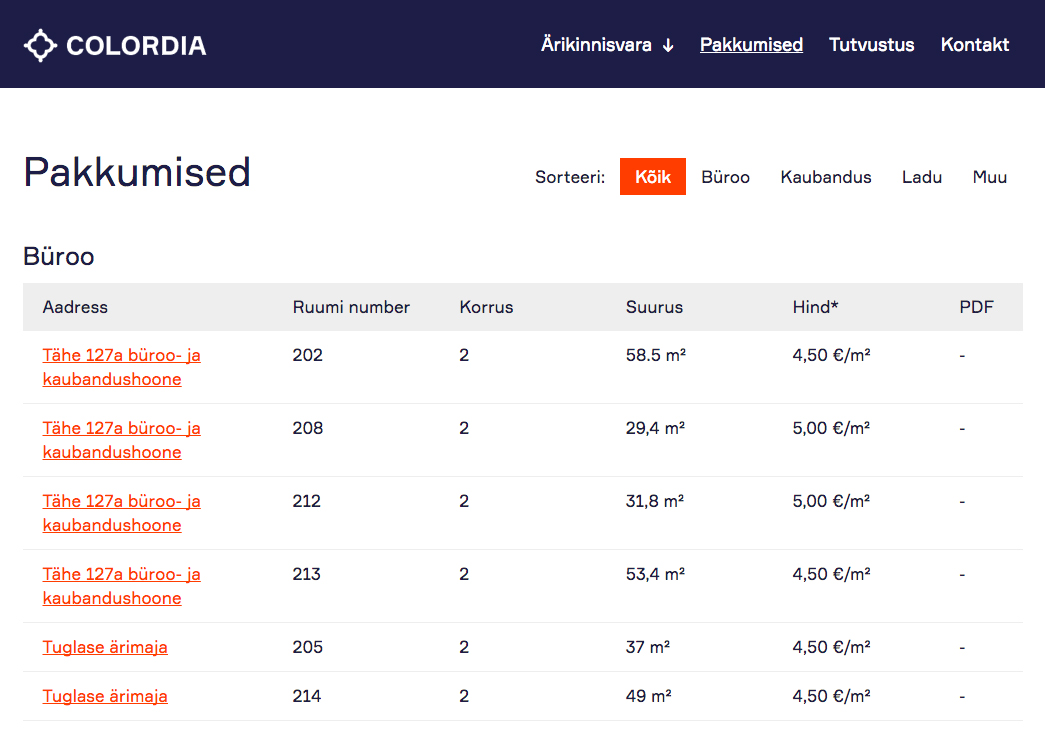Click the Suurus column header

click(654, 307)
